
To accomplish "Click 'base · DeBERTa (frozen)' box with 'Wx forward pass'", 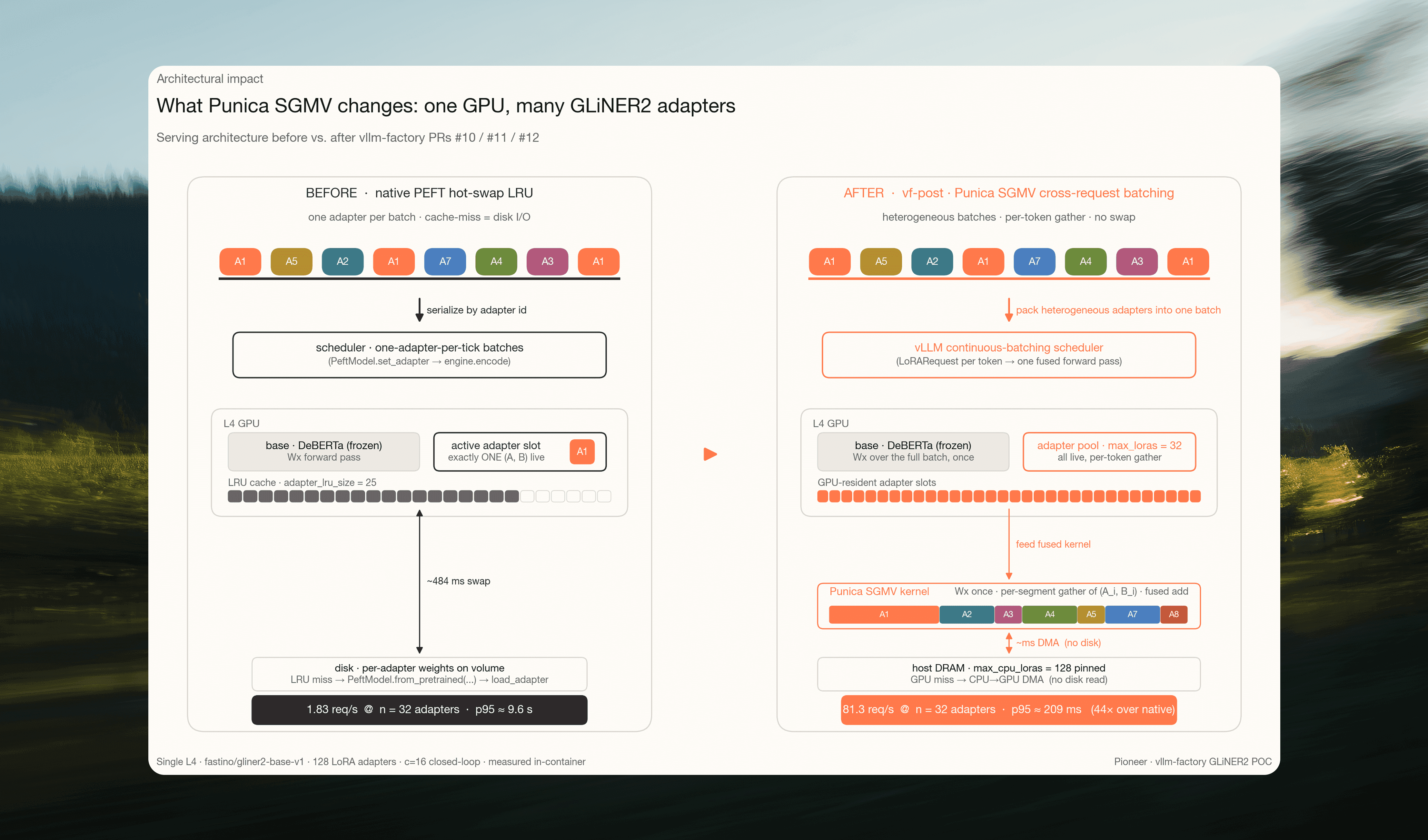I will [x=323, y=452].
